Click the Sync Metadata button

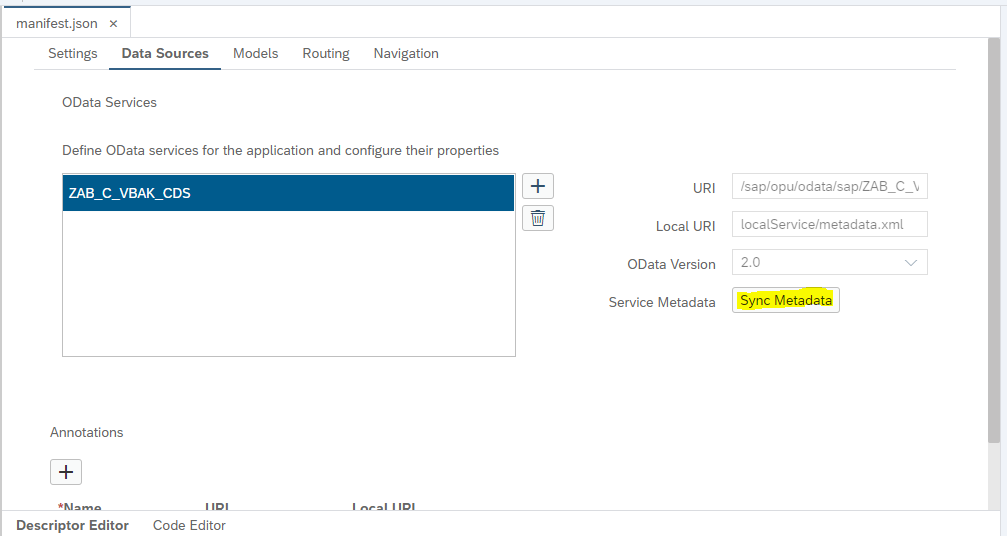(x=785, y=300)
